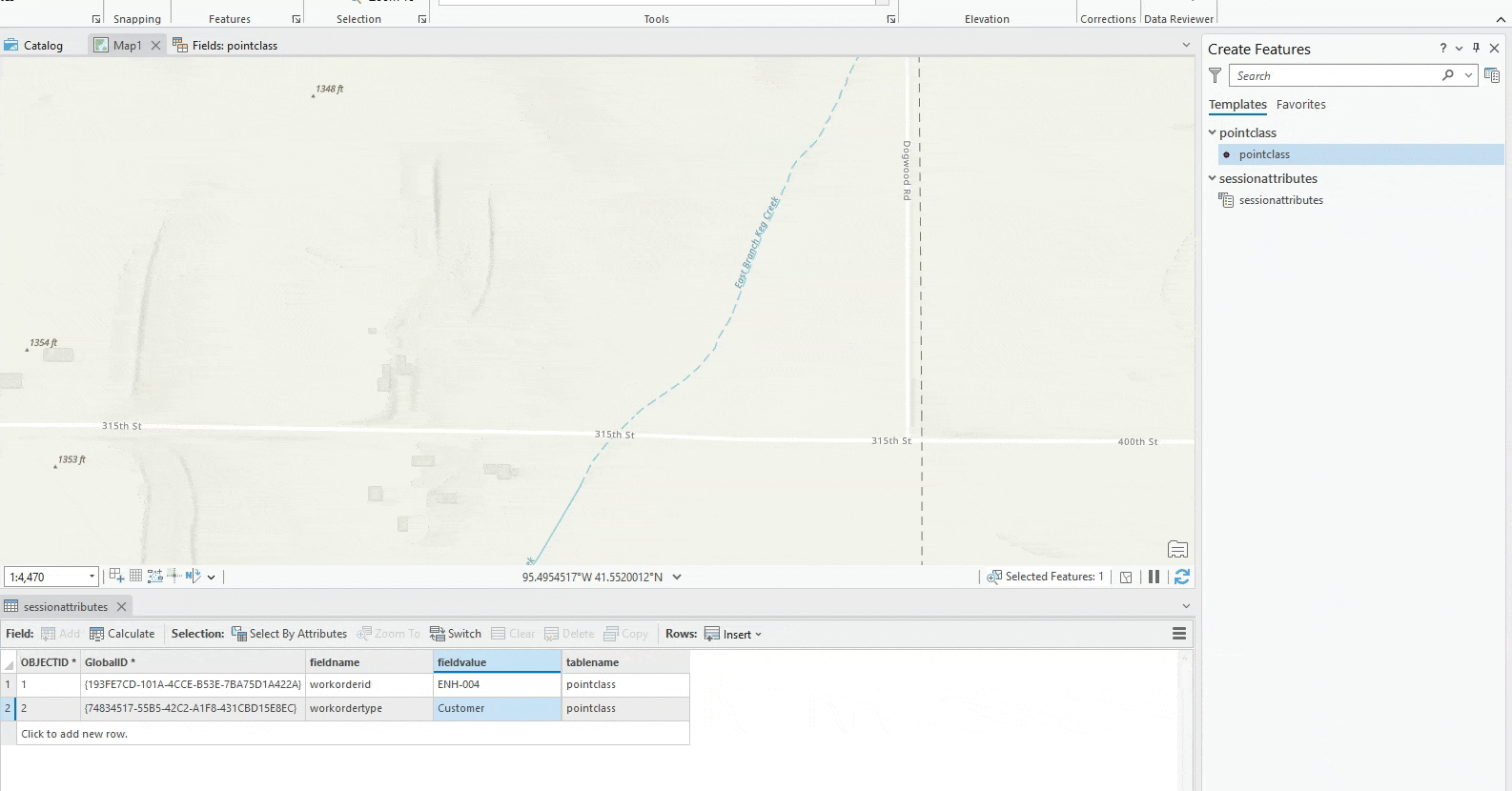Select the OBJECTID column header
The image size is (1512, 791).
click(49, 662)
